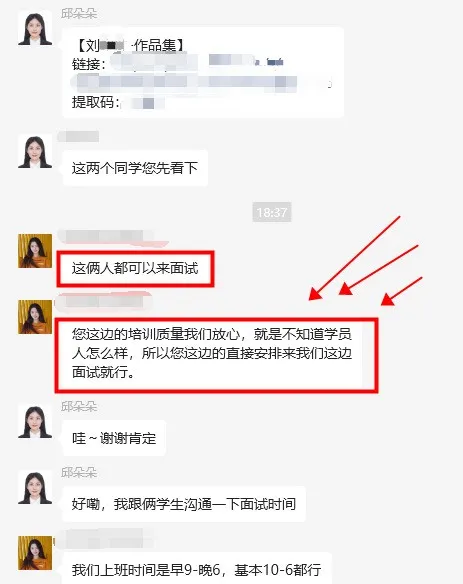
Task: Click orange avatar beside 培训质量 message
Action: tap(35, 317)
